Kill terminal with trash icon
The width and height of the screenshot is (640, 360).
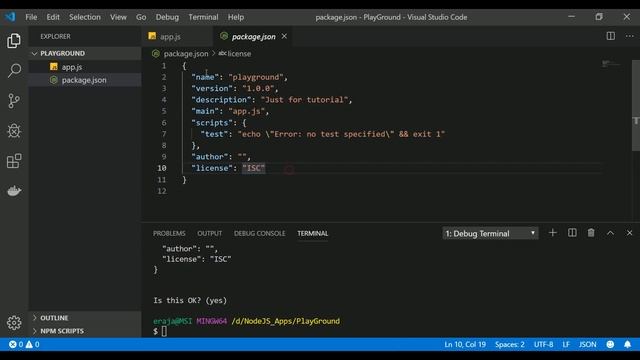point(591,233)
